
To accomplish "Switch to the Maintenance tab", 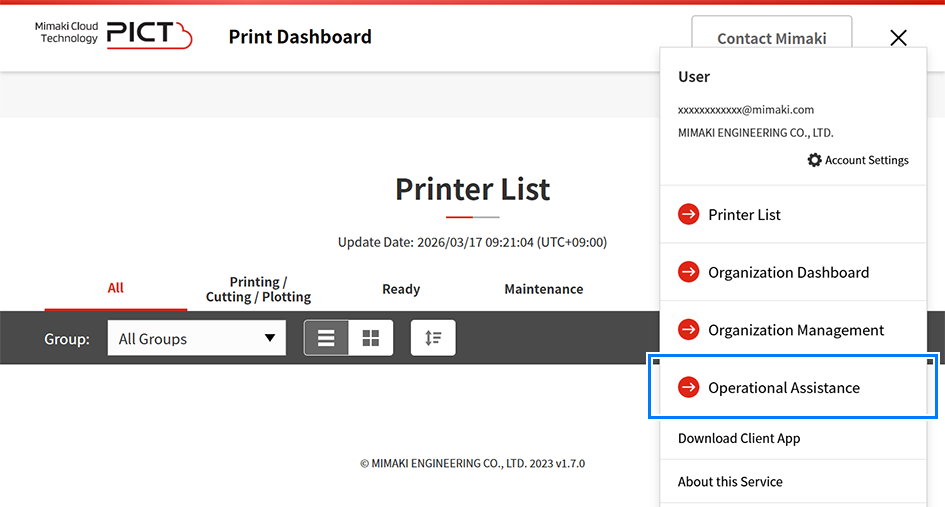I will (x=544, y=289).
